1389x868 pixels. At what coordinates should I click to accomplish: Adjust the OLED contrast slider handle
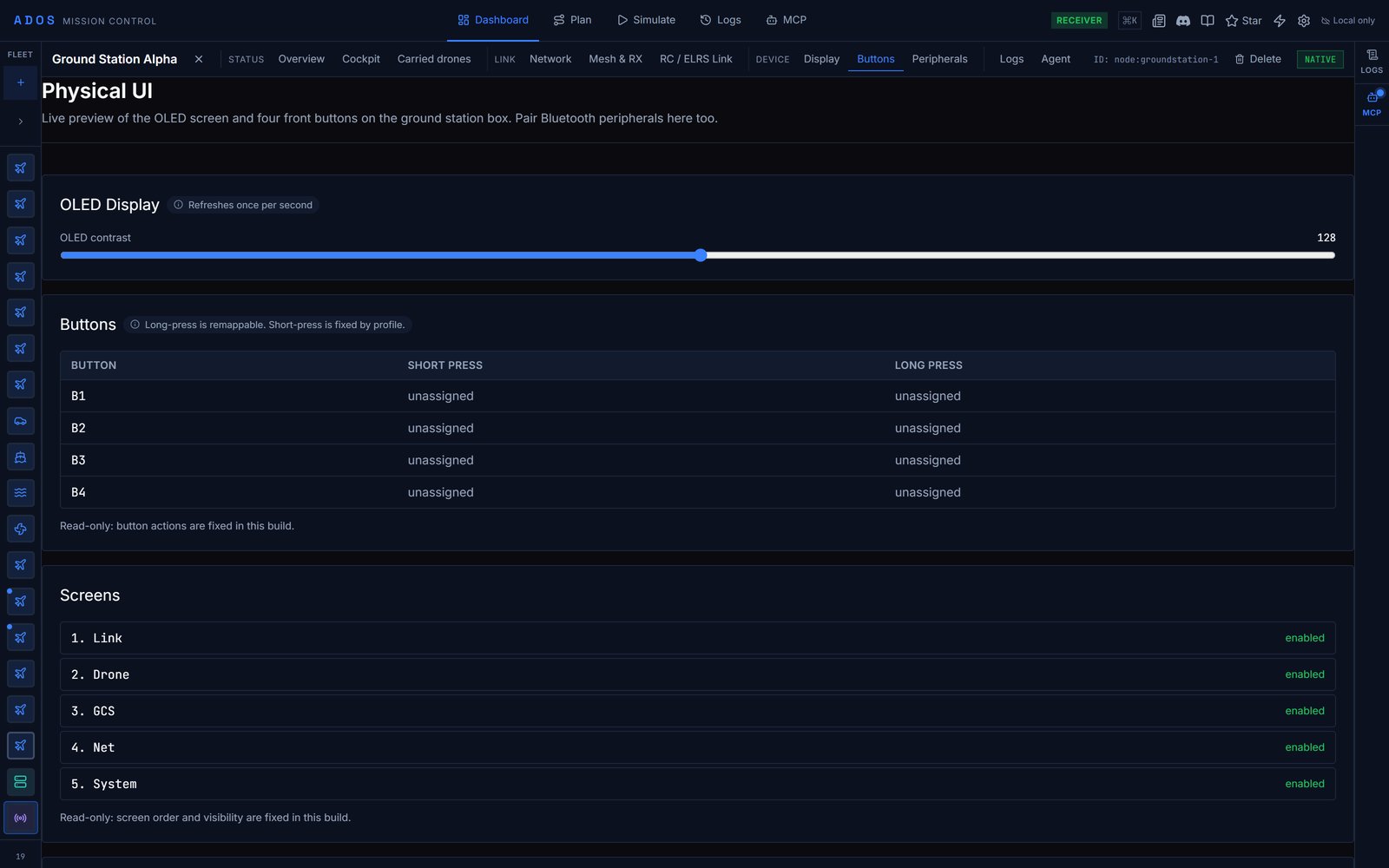[701, 255]
